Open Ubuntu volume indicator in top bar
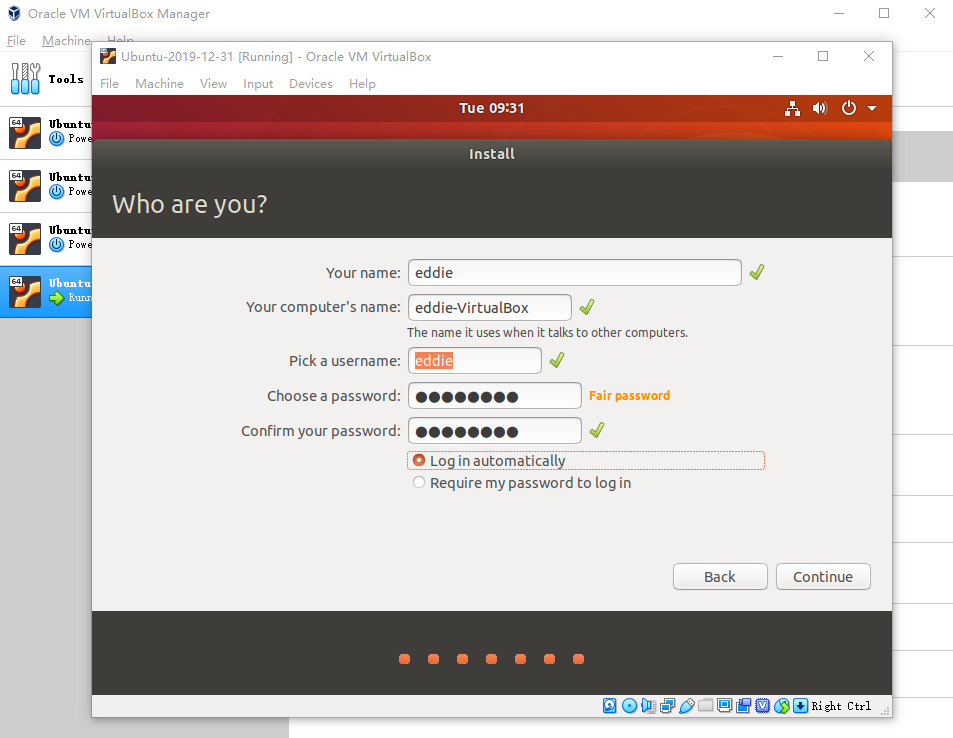The width and height of the screenshot is (953, 738). click(x=820, y=108)
